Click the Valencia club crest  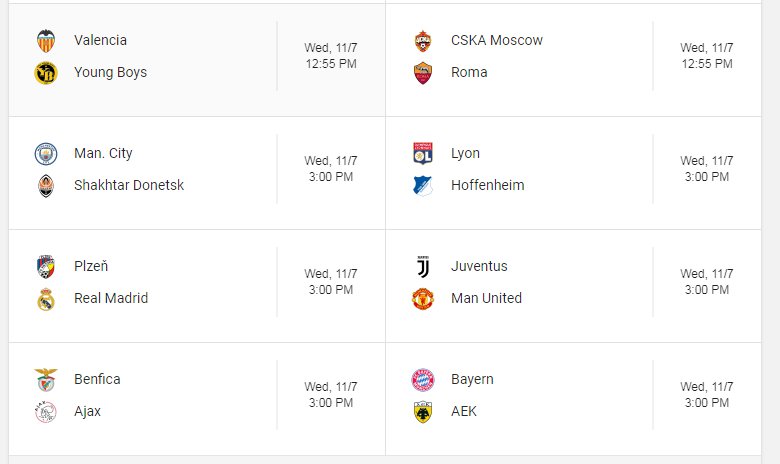click(46, 41)
